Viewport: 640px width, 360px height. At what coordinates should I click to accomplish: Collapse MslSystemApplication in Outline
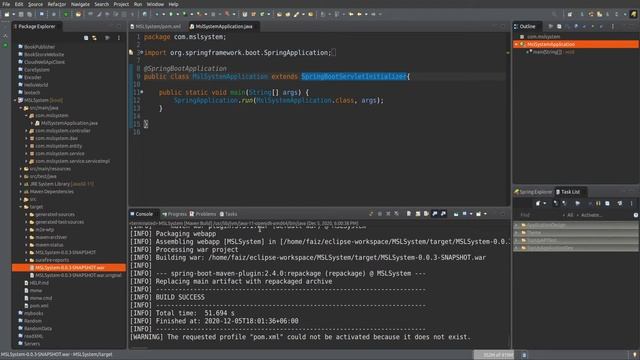[x=516, y=44]
